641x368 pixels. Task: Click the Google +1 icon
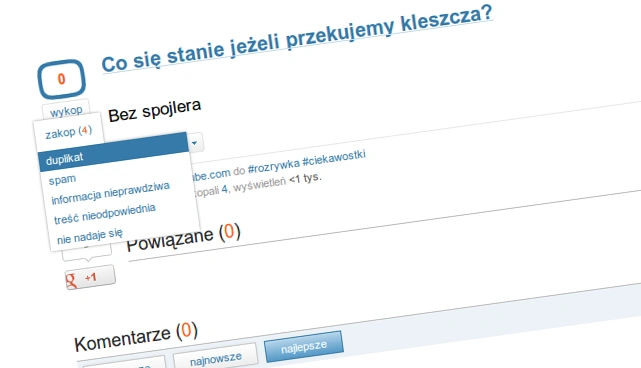[90, 278]
